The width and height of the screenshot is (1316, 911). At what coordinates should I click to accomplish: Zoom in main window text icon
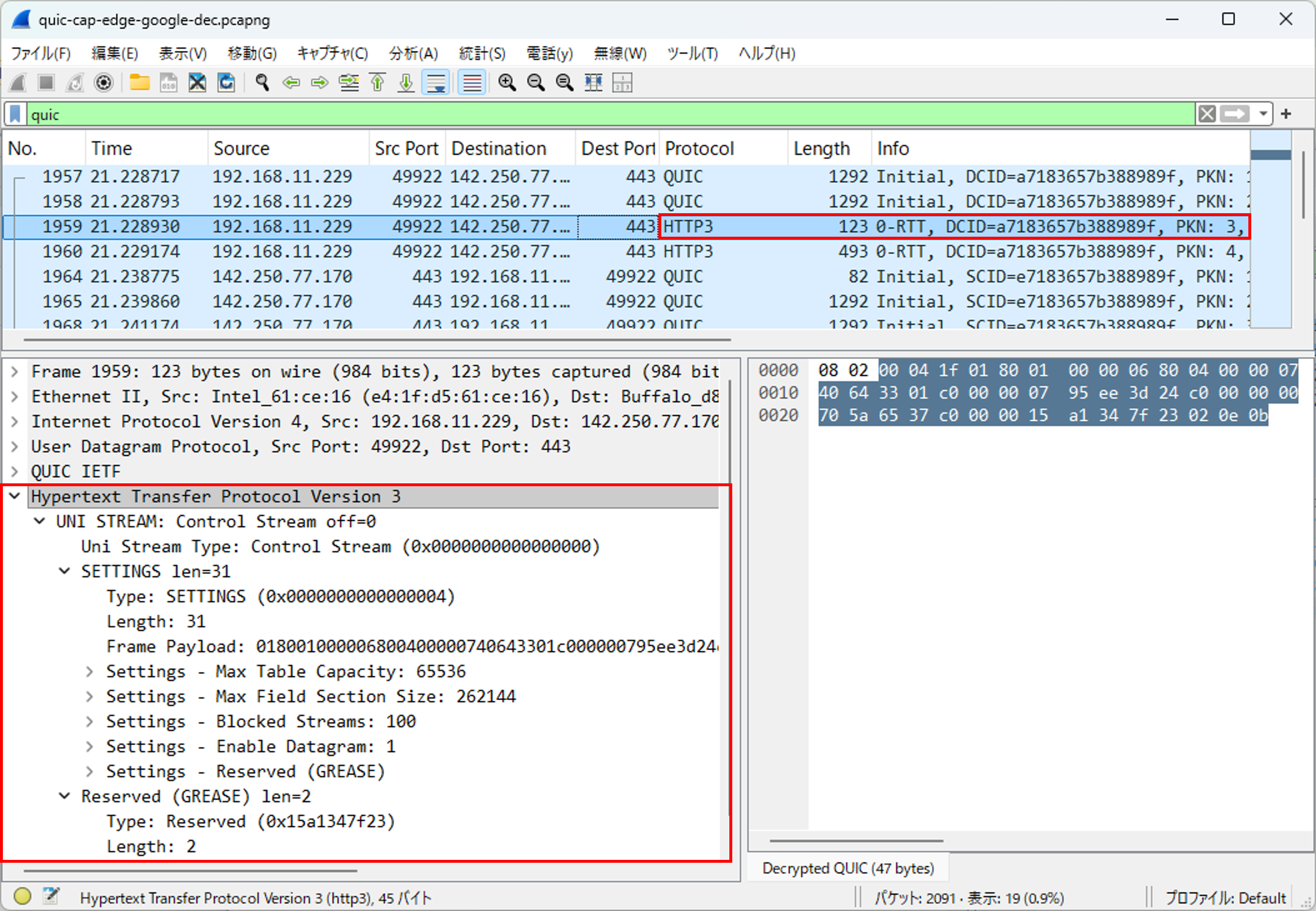[507, 83]
